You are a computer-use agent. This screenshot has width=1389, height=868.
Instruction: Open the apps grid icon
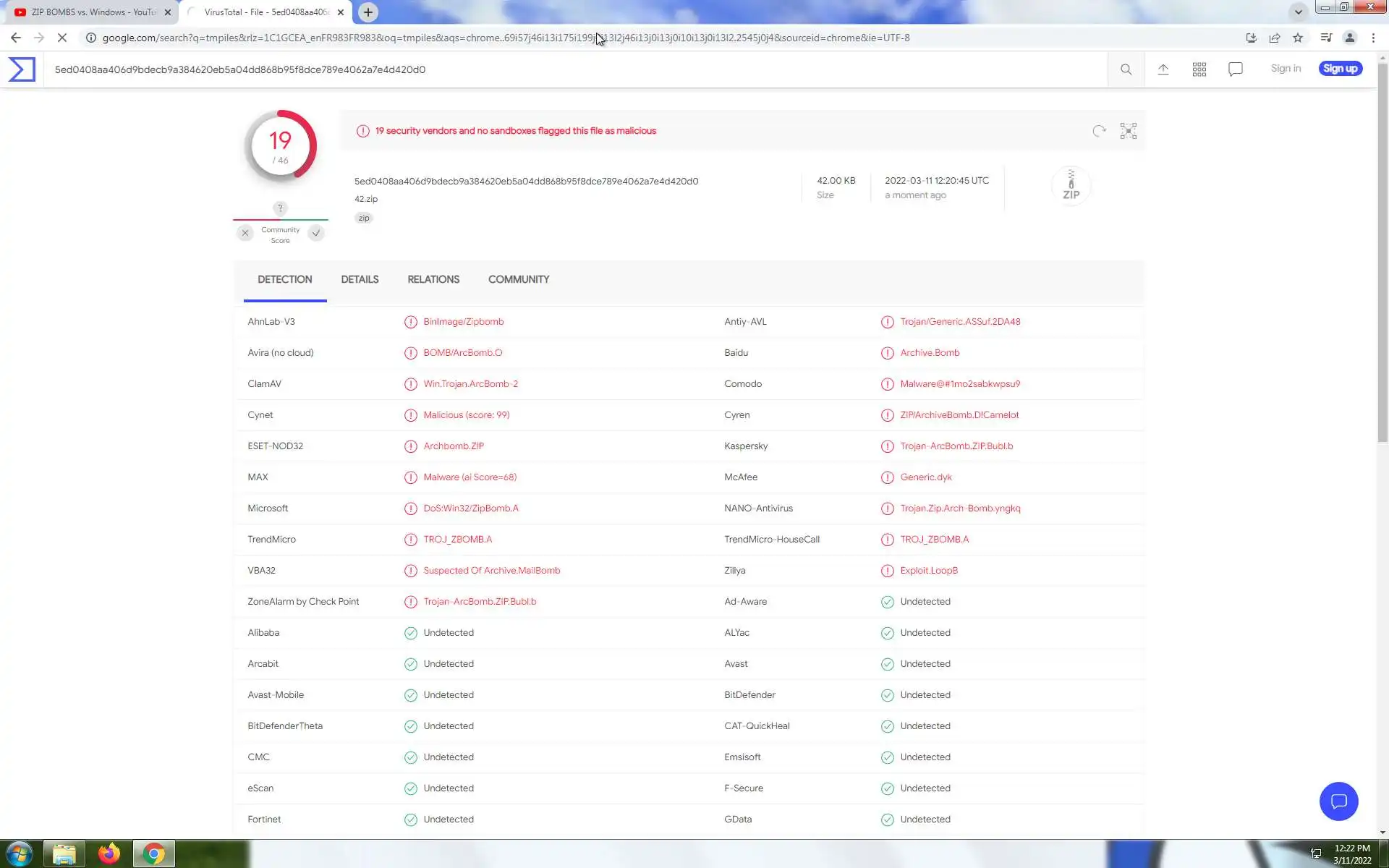click(x=1199, y=69)
